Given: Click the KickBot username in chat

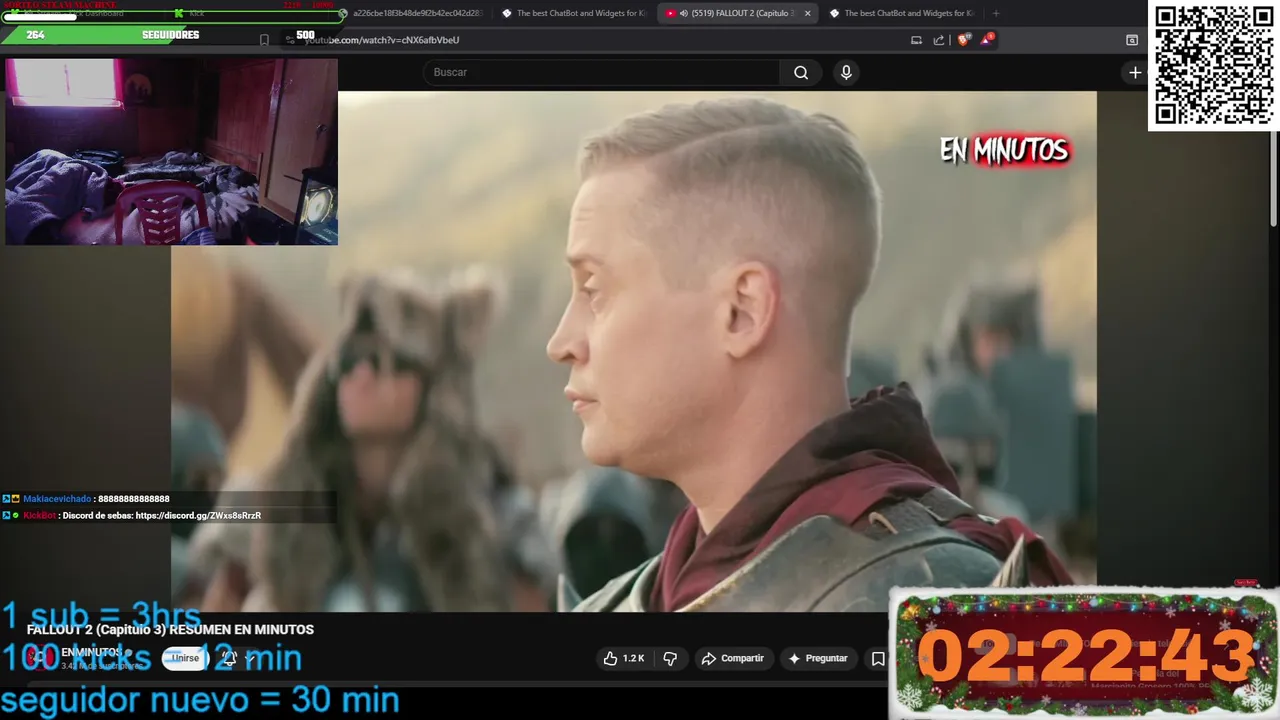Looking at the screenshot, I should pyautogui.click(x=39, y=516).
